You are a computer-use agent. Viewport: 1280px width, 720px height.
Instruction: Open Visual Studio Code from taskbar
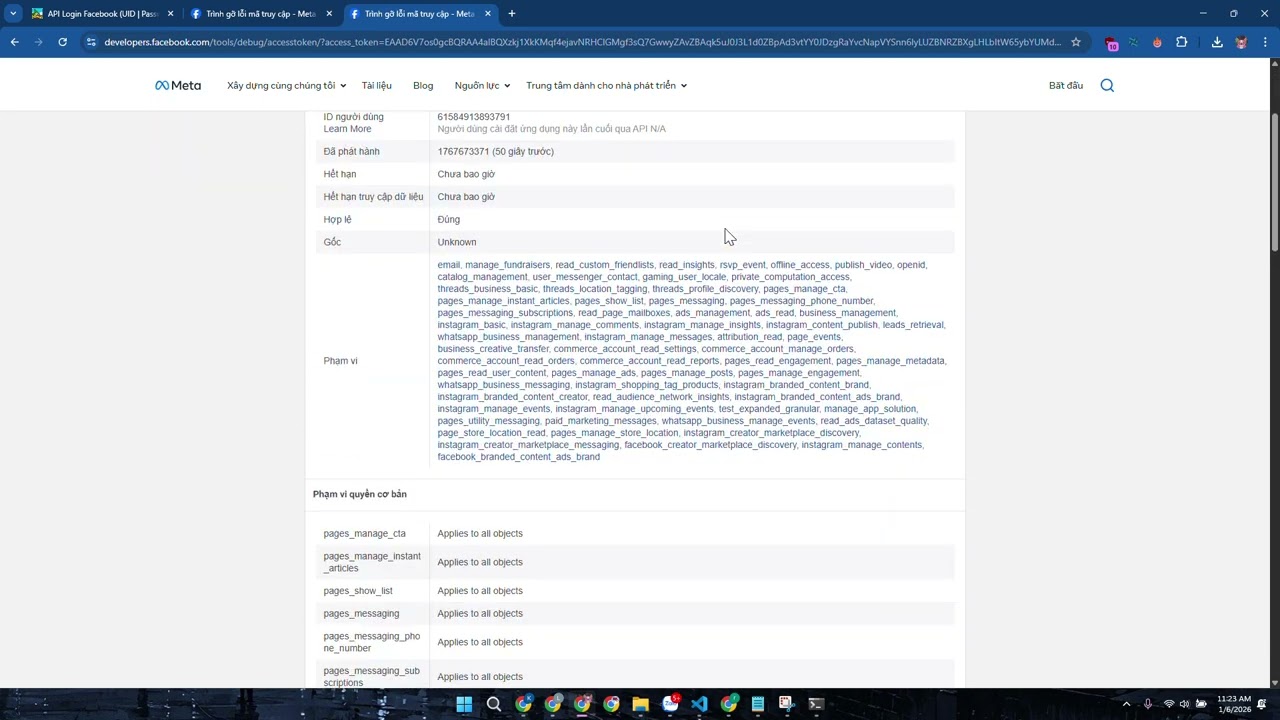coord(699,704)
